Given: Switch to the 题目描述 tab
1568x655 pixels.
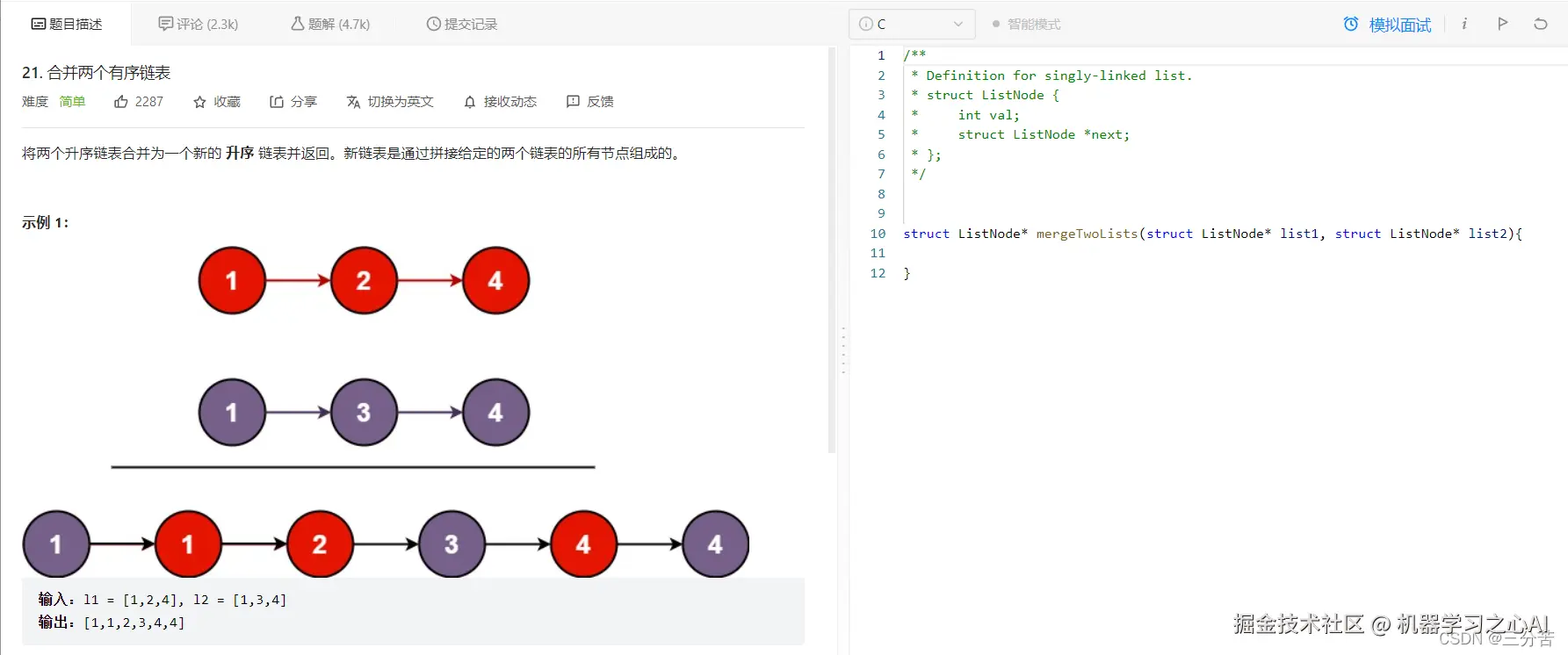Looking at the screenshot, I should point(67,24).
